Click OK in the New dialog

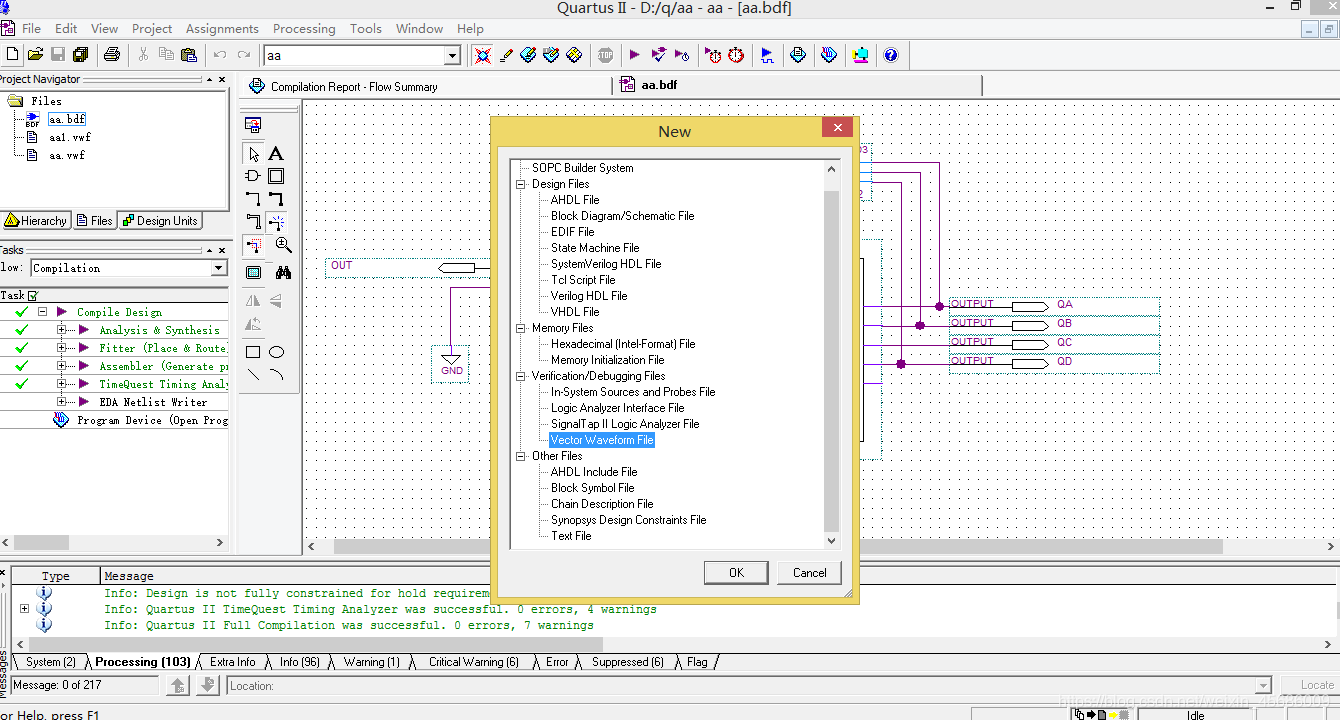(736, 573)
